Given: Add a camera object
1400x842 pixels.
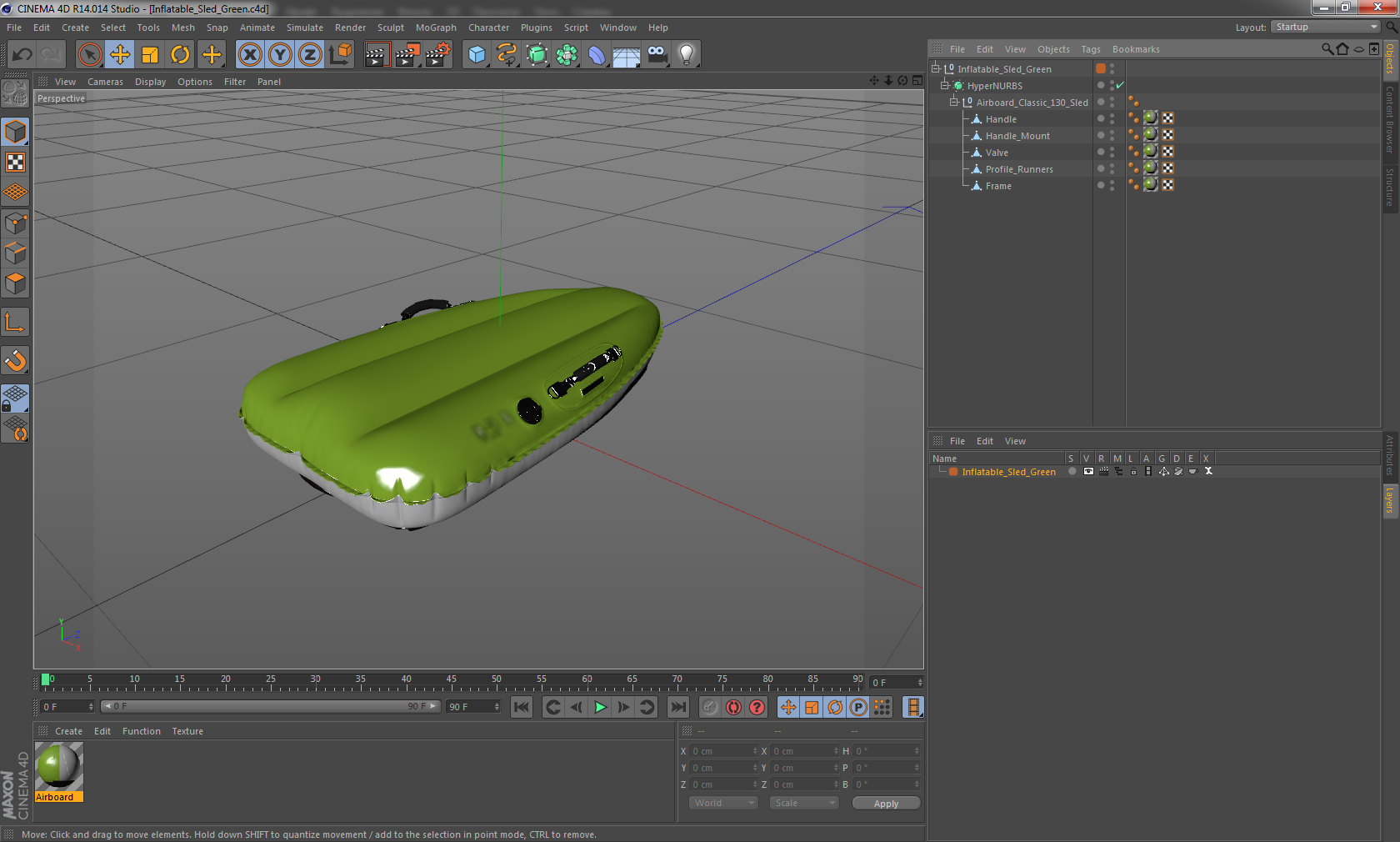Looking at the screenshot, I should tap(657, 55).
